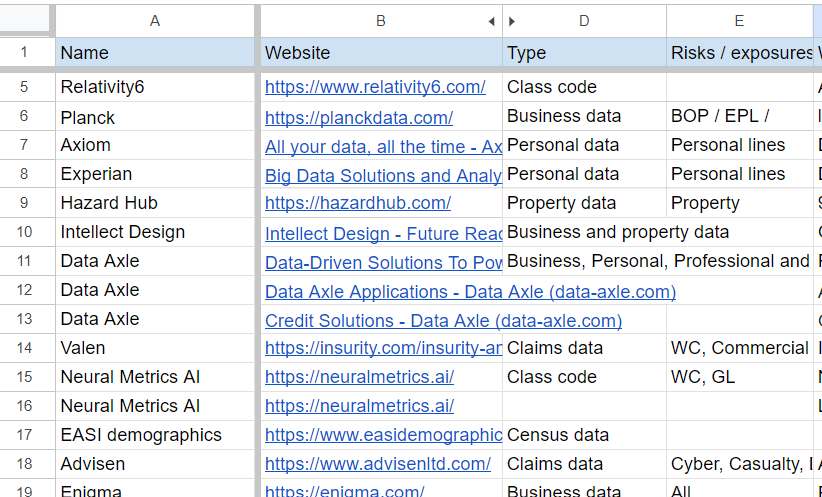The height and width of the screenshot is (497, 822).
Task: Click the left arrow to unhide column C
Action: [x=491, y=21]
